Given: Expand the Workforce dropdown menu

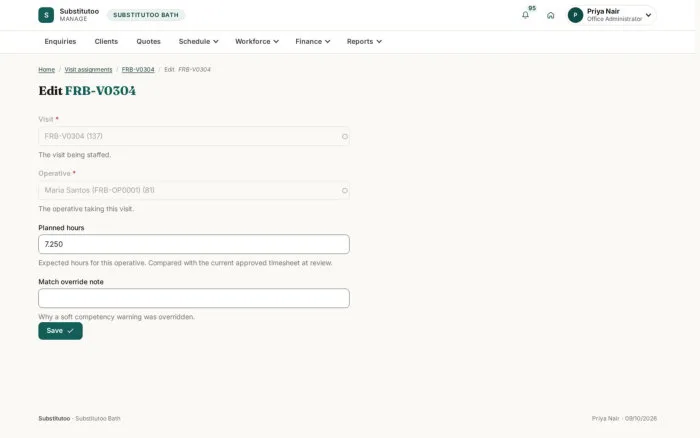Looking at the screenshot, I should click(x=257, y=42).
